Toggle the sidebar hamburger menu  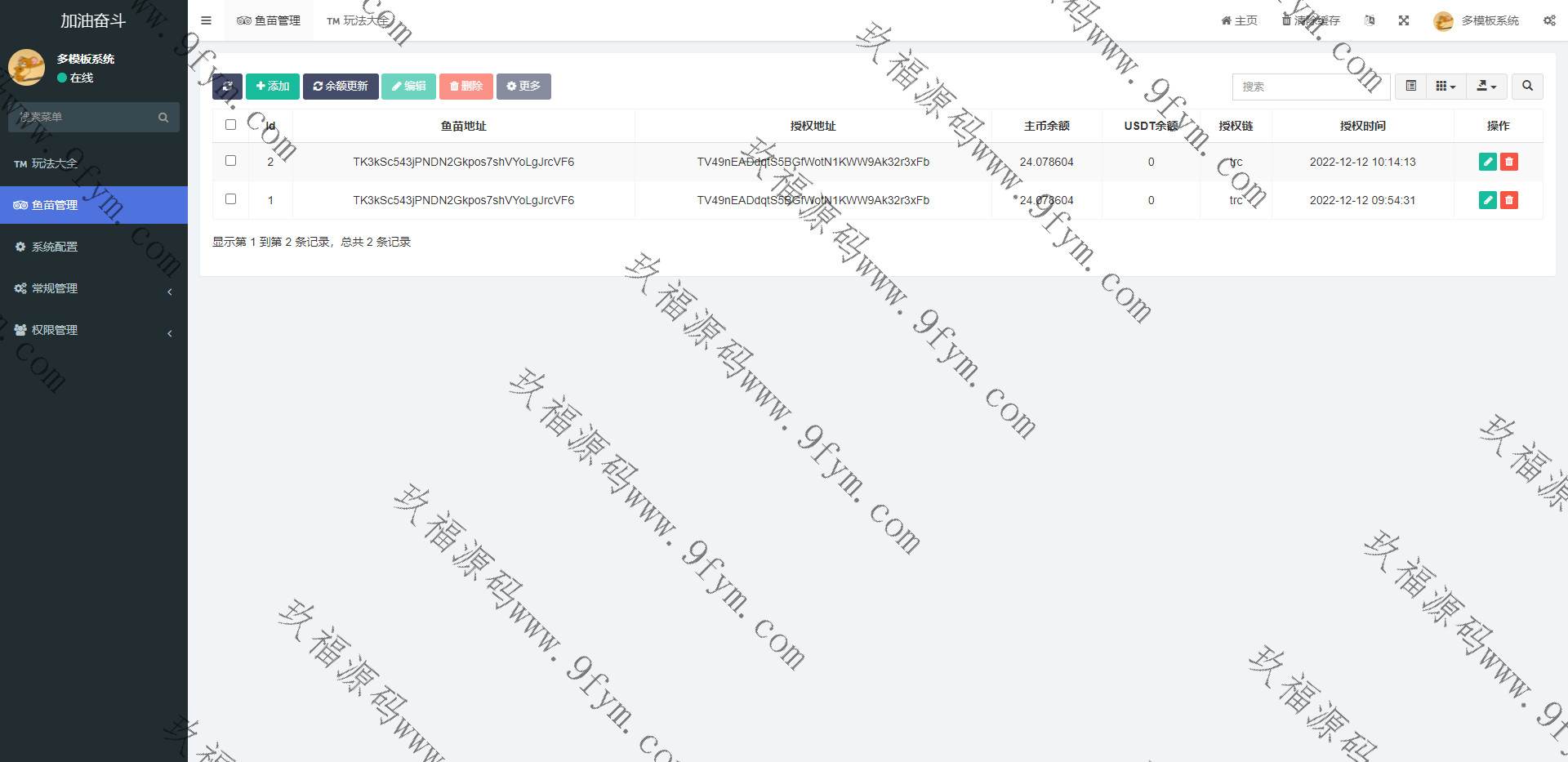(x=206, y=20)
